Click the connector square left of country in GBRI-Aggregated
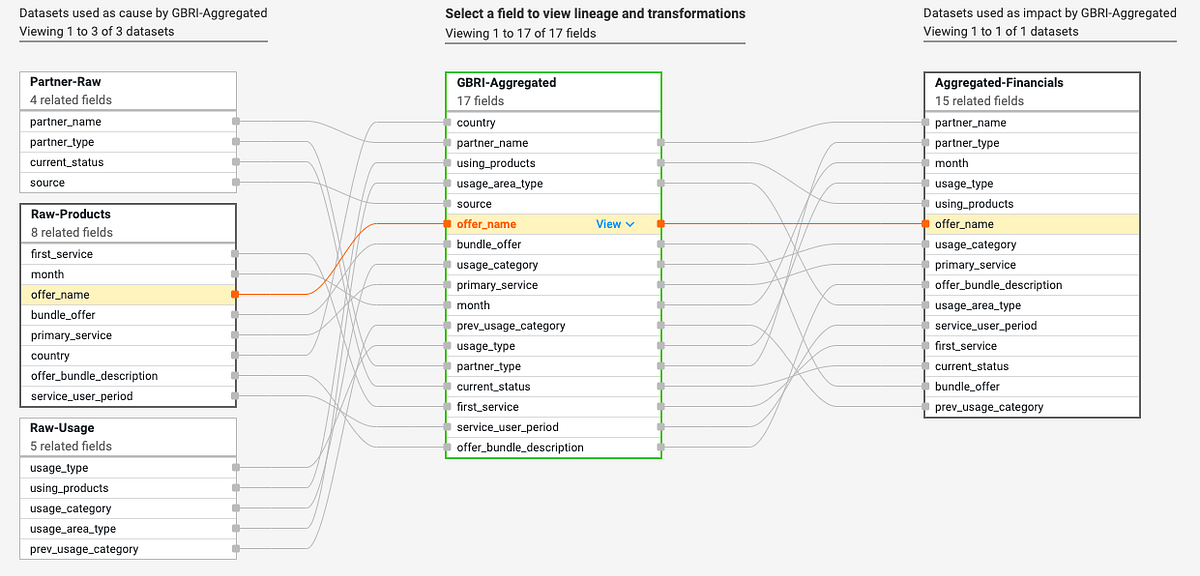This screenshot has width=1200, height=576. pyautogui.click(x=447, y=122)
